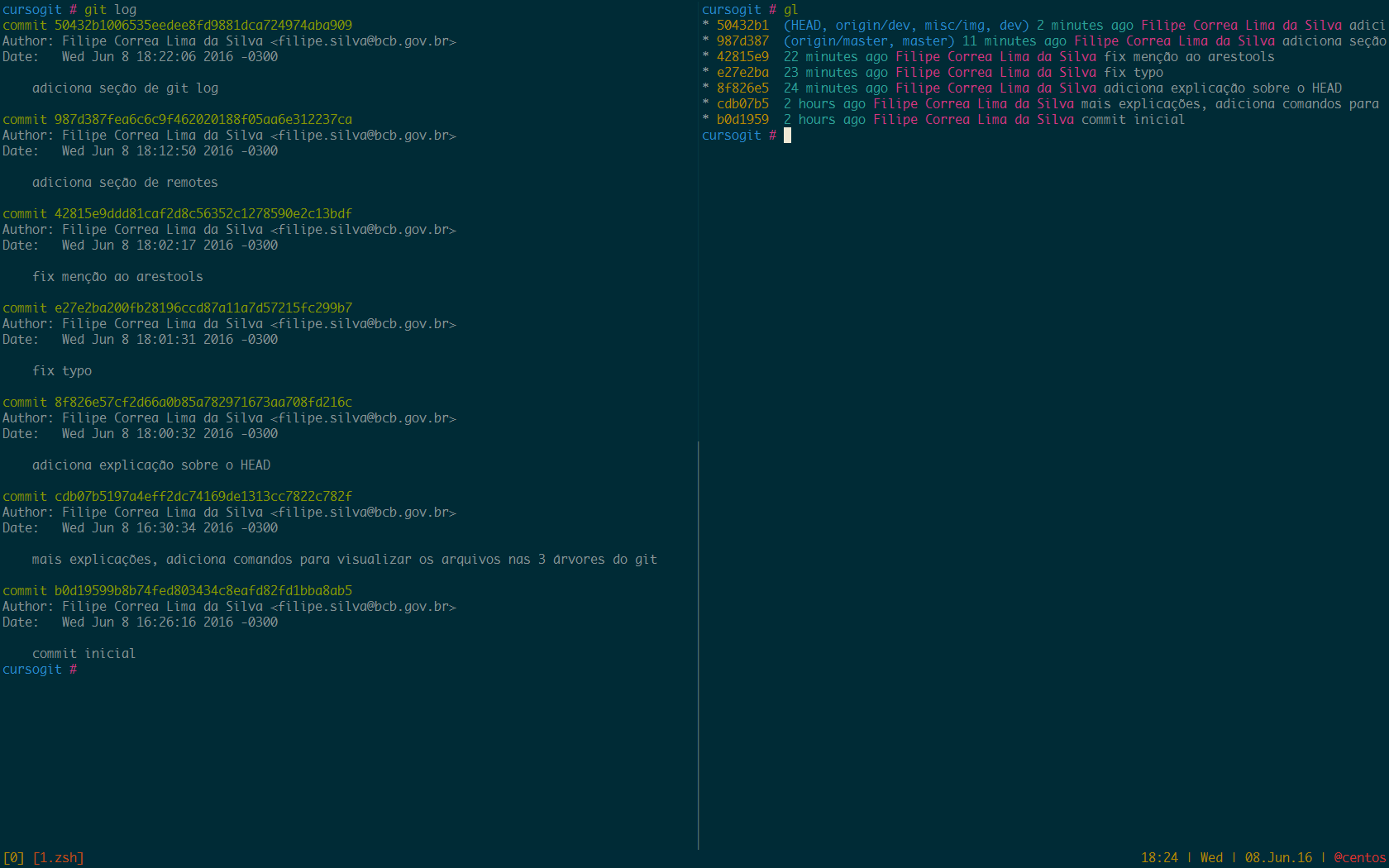Click the clock '18:24' in status bar
Image resolution: width=1389 pixels, height=868 pixels.
(1159, 858)
